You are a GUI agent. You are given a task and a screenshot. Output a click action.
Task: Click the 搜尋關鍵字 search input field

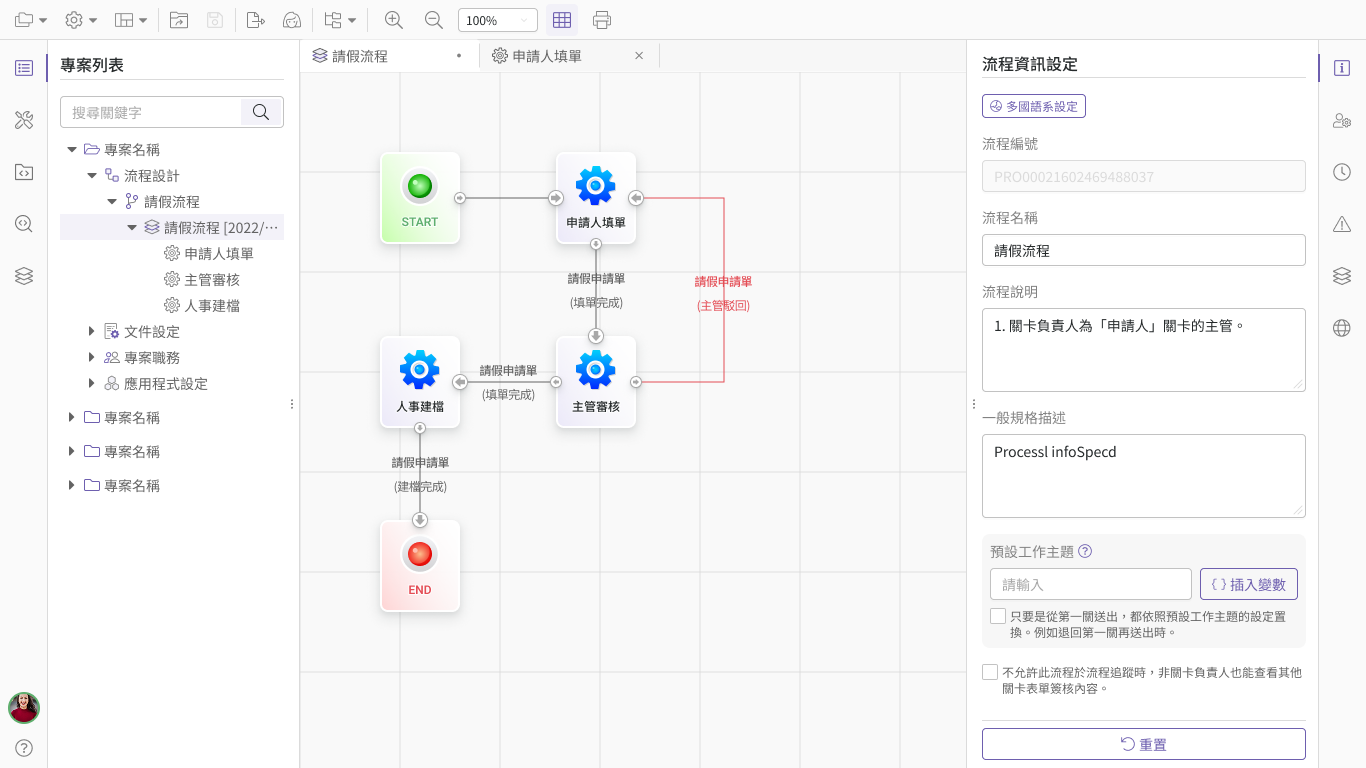[152, 112]
